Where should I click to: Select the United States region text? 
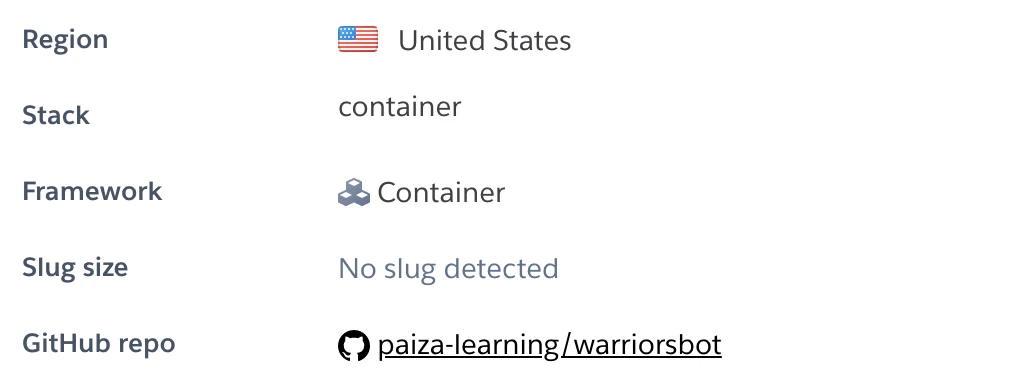click(x=485, y=41)
